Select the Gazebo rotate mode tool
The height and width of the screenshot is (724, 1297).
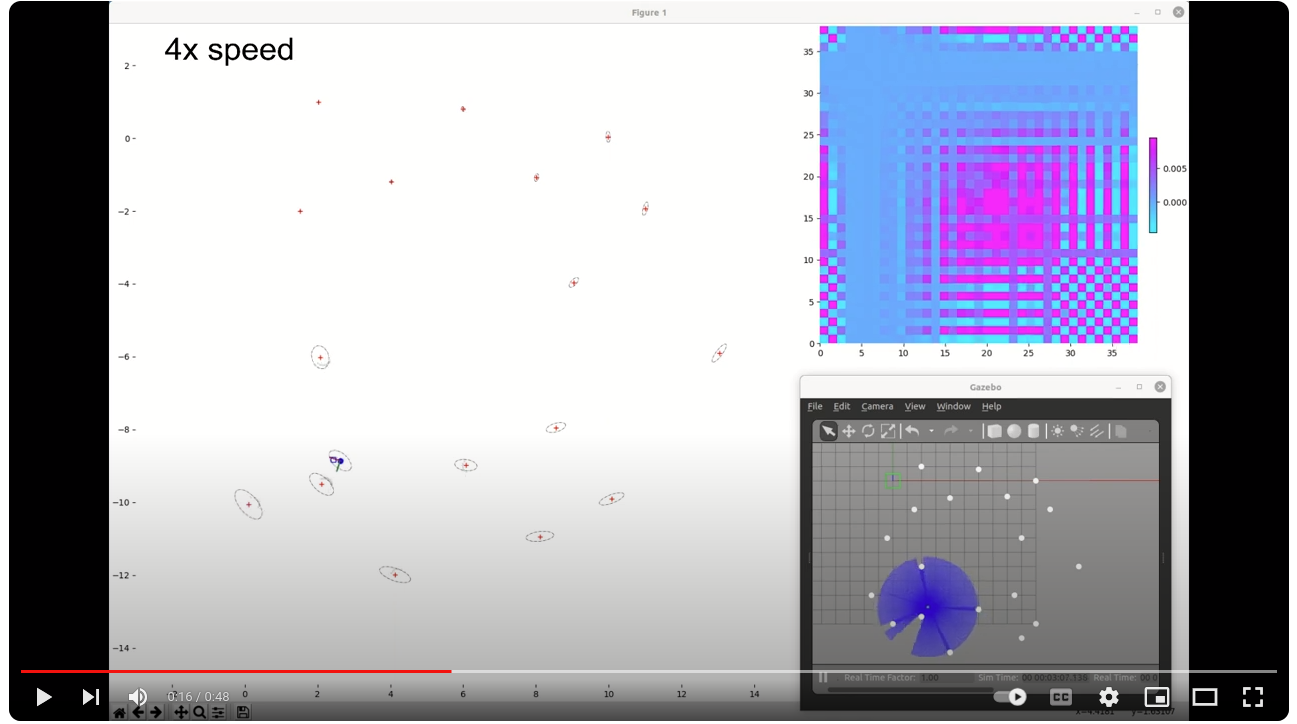[868, 431]
